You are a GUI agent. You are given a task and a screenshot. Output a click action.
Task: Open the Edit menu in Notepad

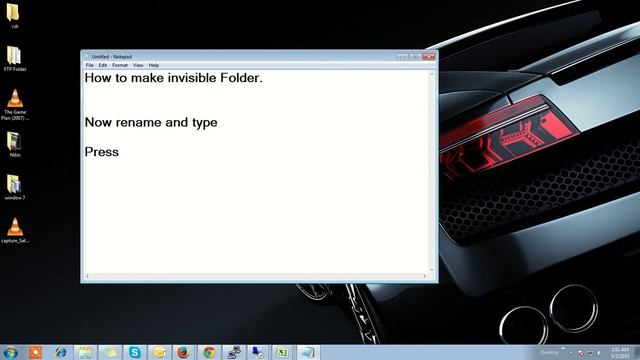pos(102,65)
